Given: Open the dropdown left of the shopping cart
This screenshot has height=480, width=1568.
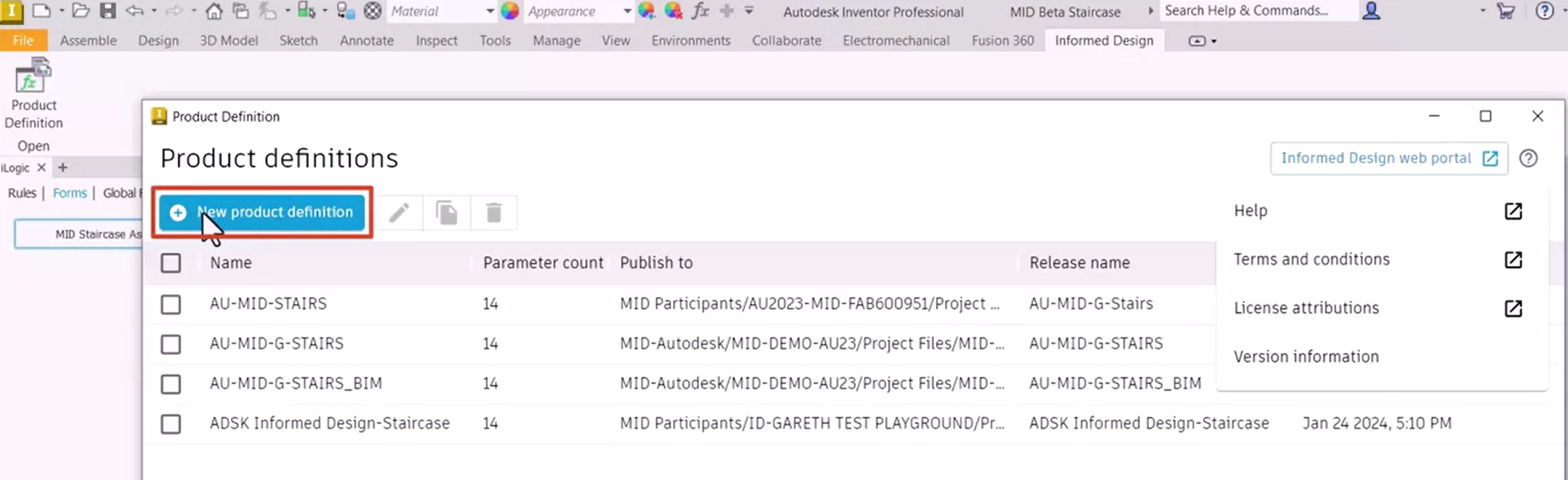Looking at the screenshot, I should tap(1483, 11).
